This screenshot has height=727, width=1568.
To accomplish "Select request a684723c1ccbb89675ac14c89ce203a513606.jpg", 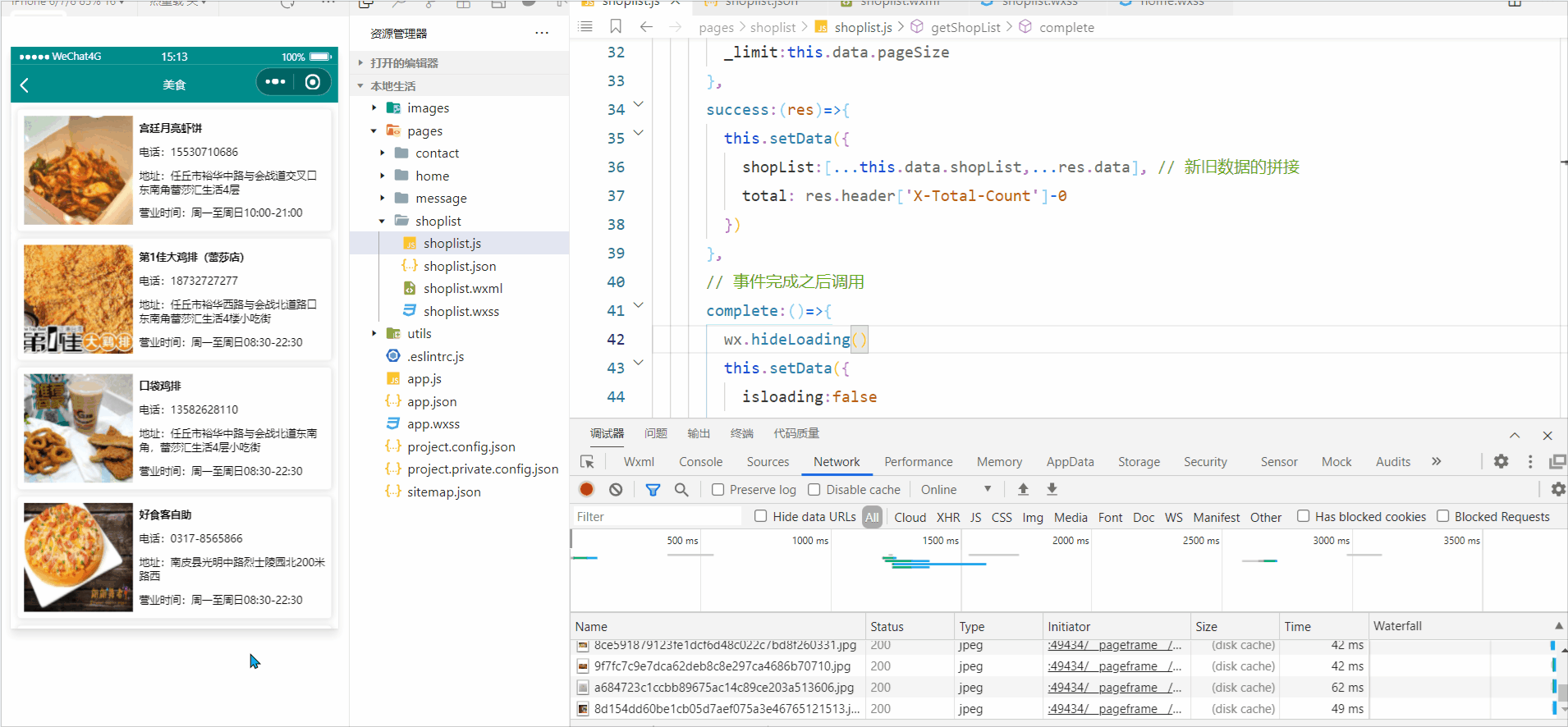I will [x=723, y=688].
